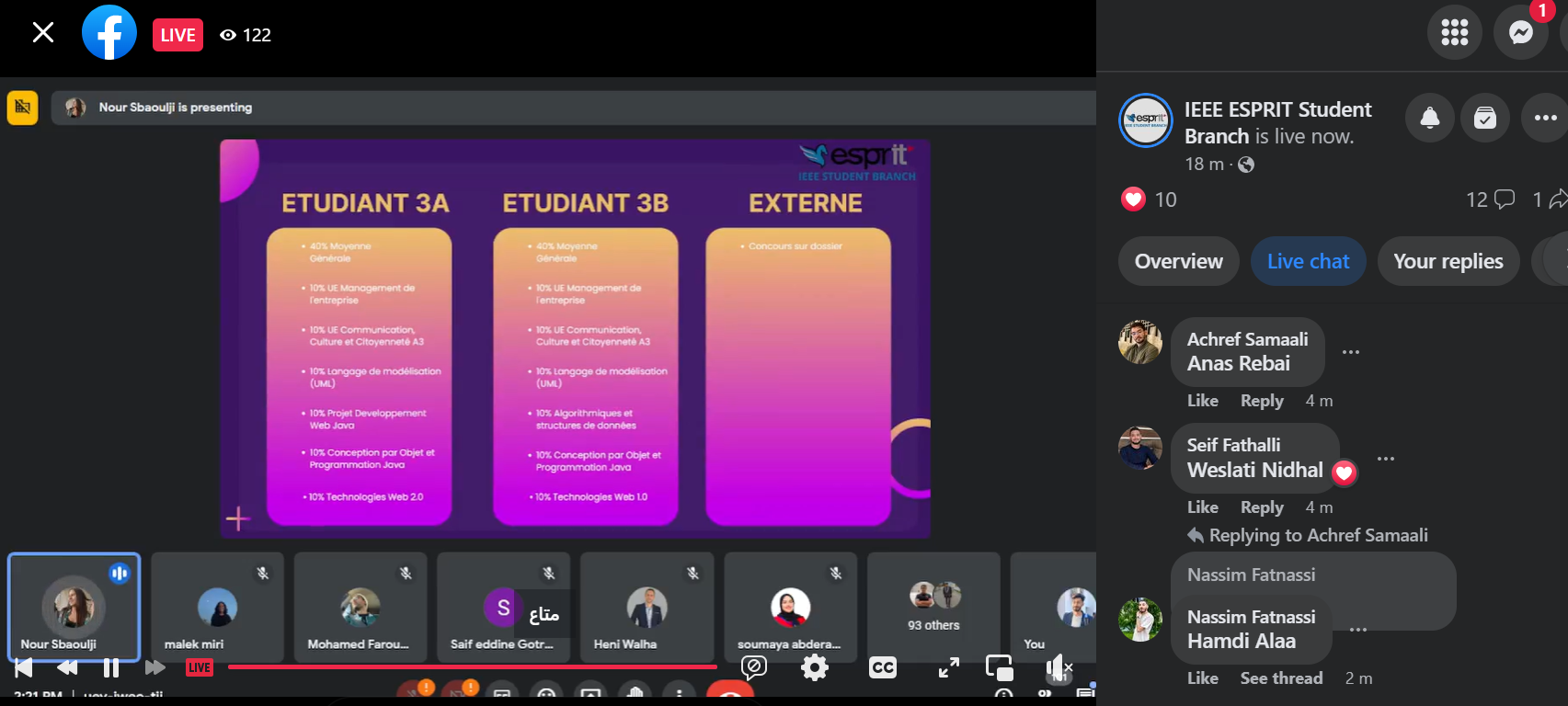Open the 93 others tile
Image resolution: width=1568 pixels, height=706 pixels.
coord(933,607)
